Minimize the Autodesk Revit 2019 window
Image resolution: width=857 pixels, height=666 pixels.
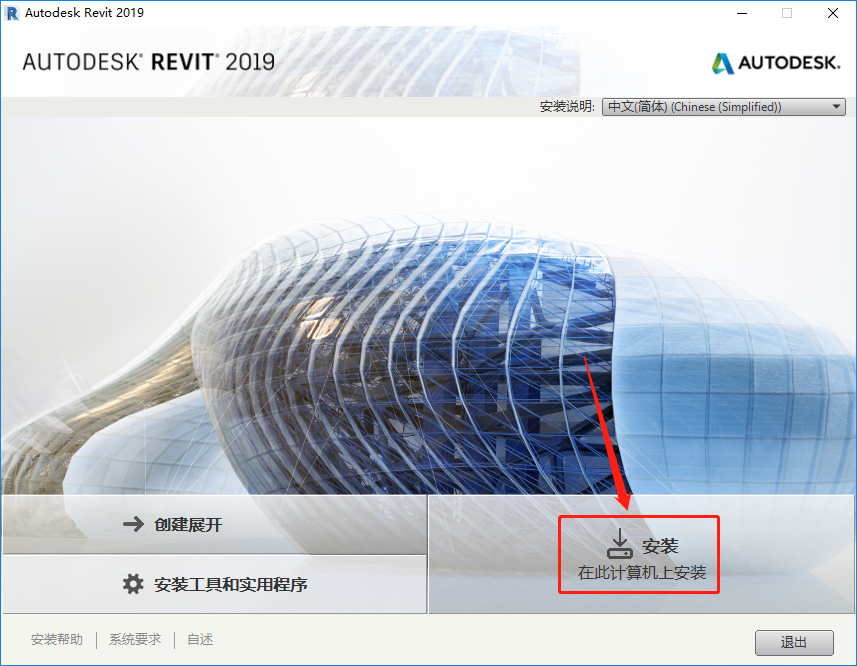742,13
